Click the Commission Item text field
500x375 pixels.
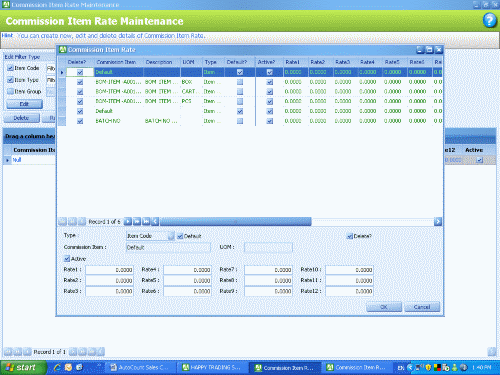point(168,247)
